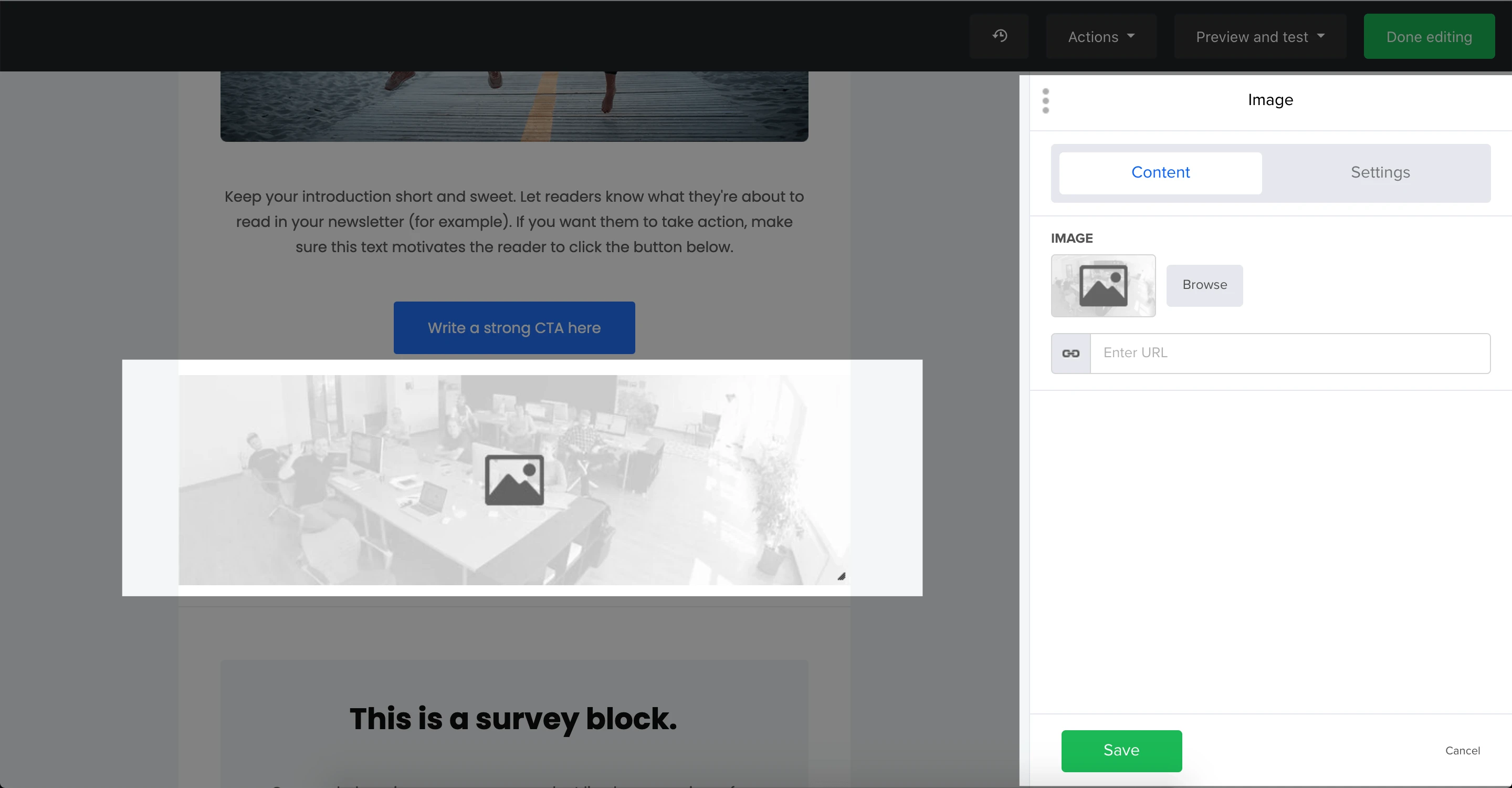Click the 'Image' panel title header

pyautogui.click(x=1270, y=100)
